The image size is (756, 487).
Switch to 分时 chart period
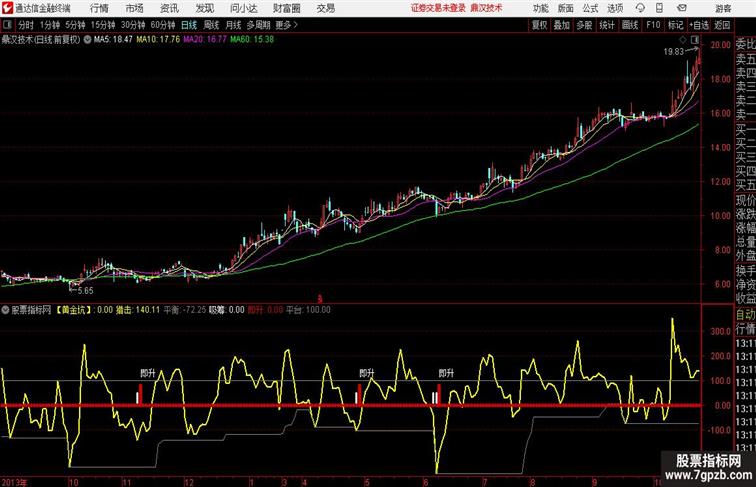(26, 25)
